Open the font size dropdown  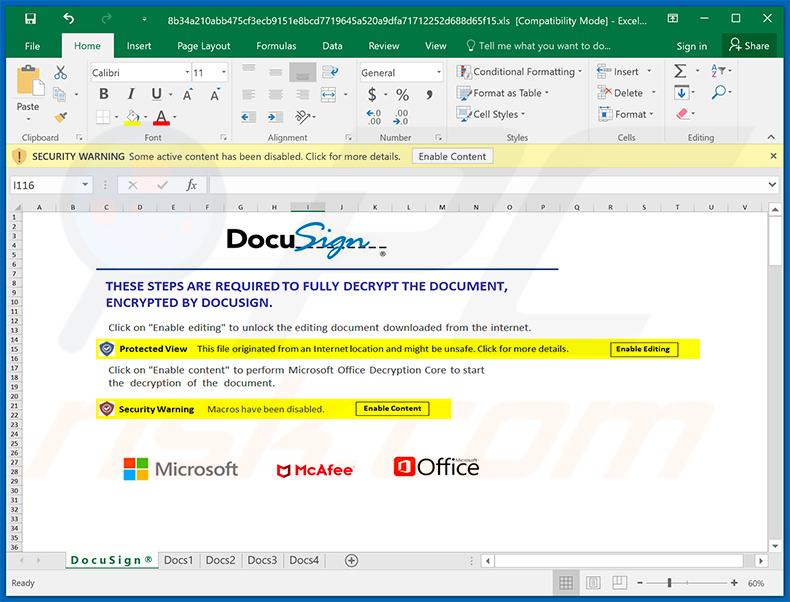tap(224, 73)
